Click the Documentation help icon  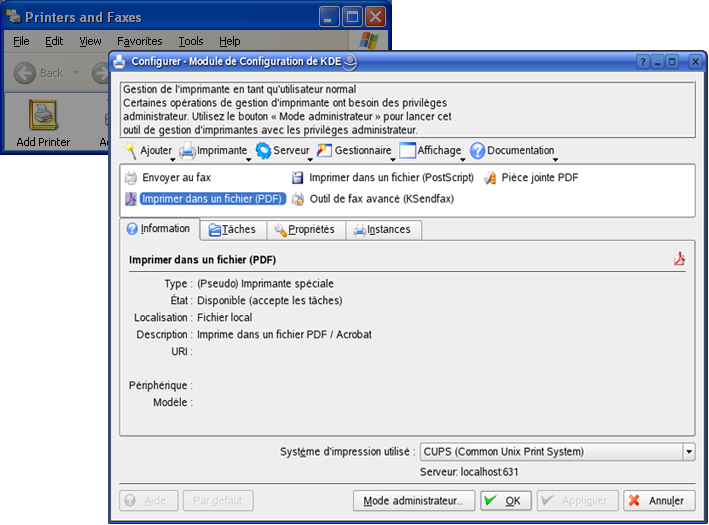pos(477,151)
